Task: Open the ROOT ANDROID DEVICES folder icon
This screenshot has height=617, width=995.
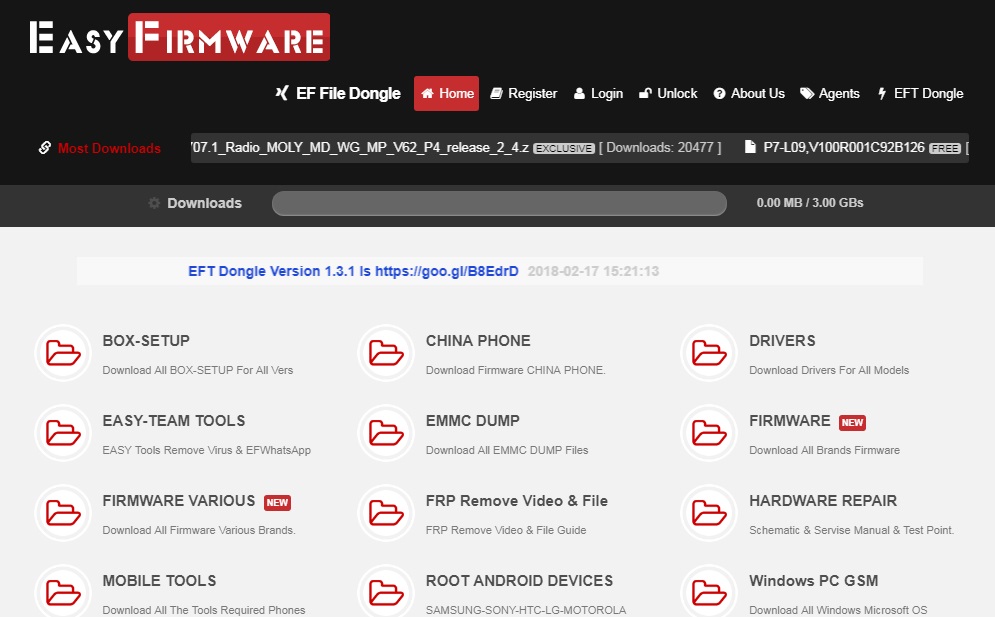Action: tap(385, 592)
